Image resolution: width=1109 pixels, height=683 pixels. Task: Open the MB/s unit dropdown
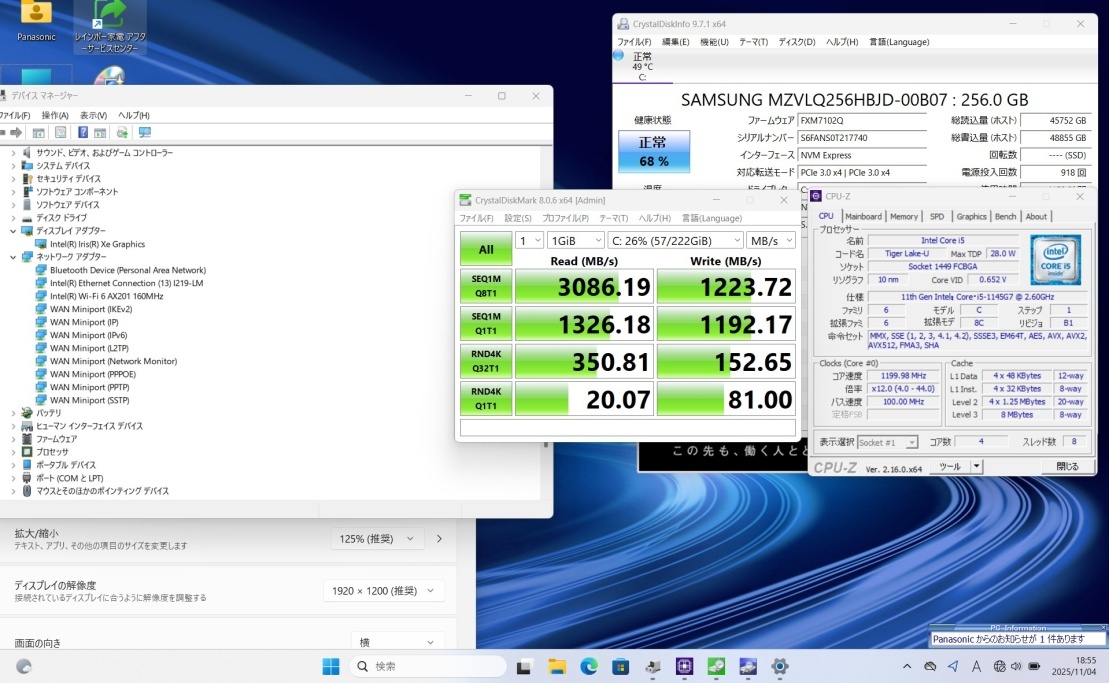tap(770, 240)
